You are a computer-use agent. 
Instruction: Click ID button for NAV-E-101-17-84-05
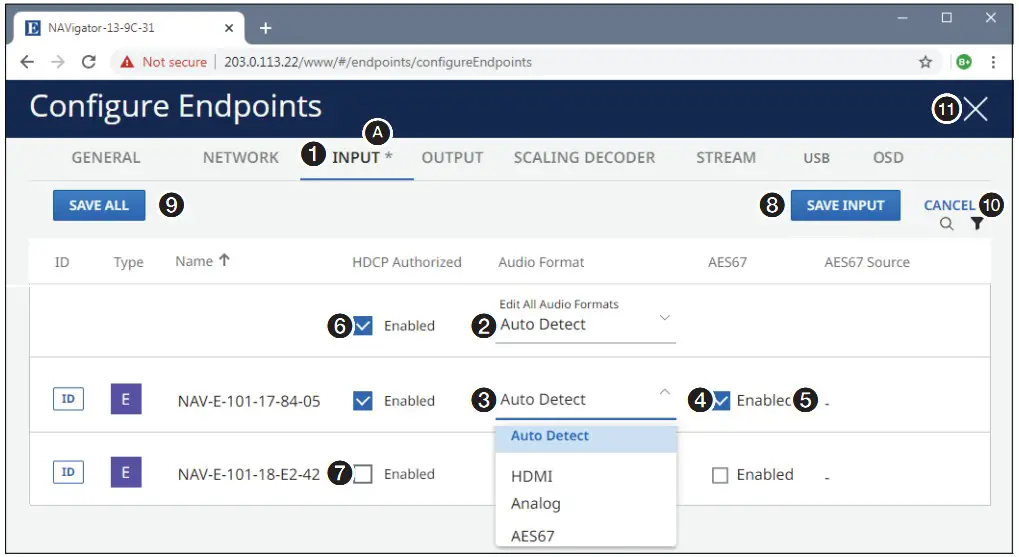pyautogui.click(x=68, y=399)
